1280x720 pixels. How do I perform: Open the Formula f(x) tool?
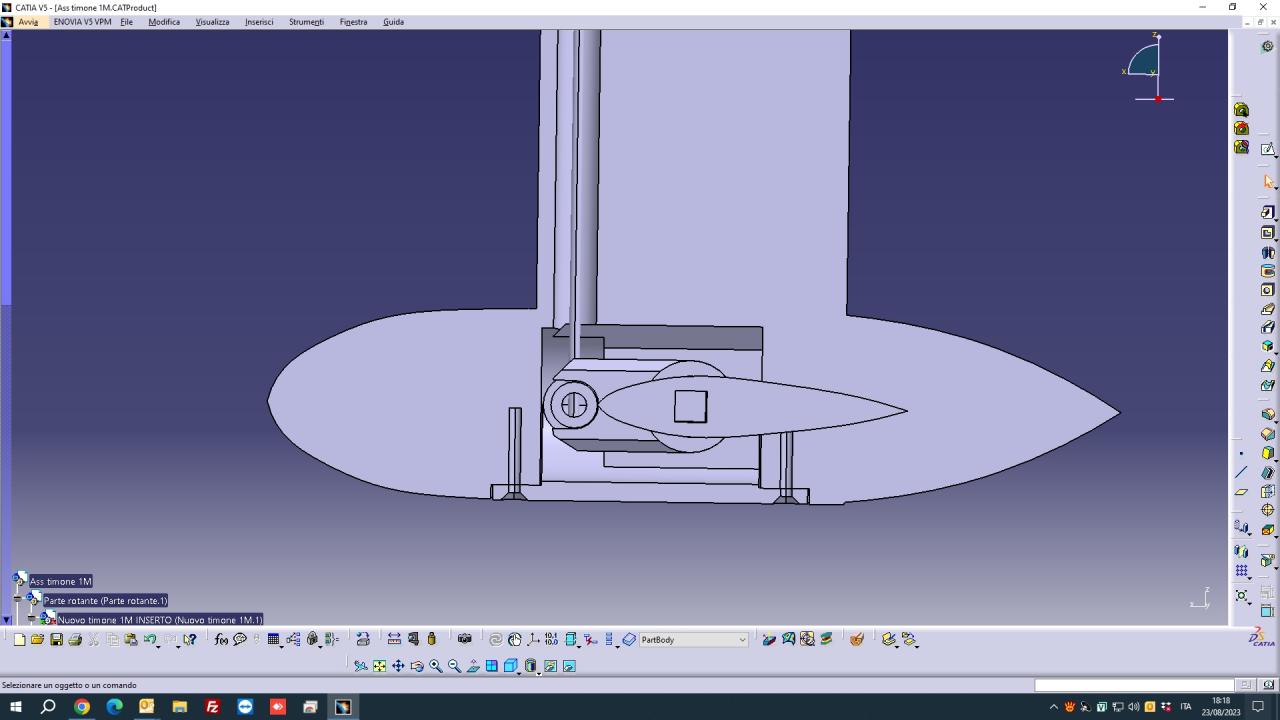coord(221,640)
